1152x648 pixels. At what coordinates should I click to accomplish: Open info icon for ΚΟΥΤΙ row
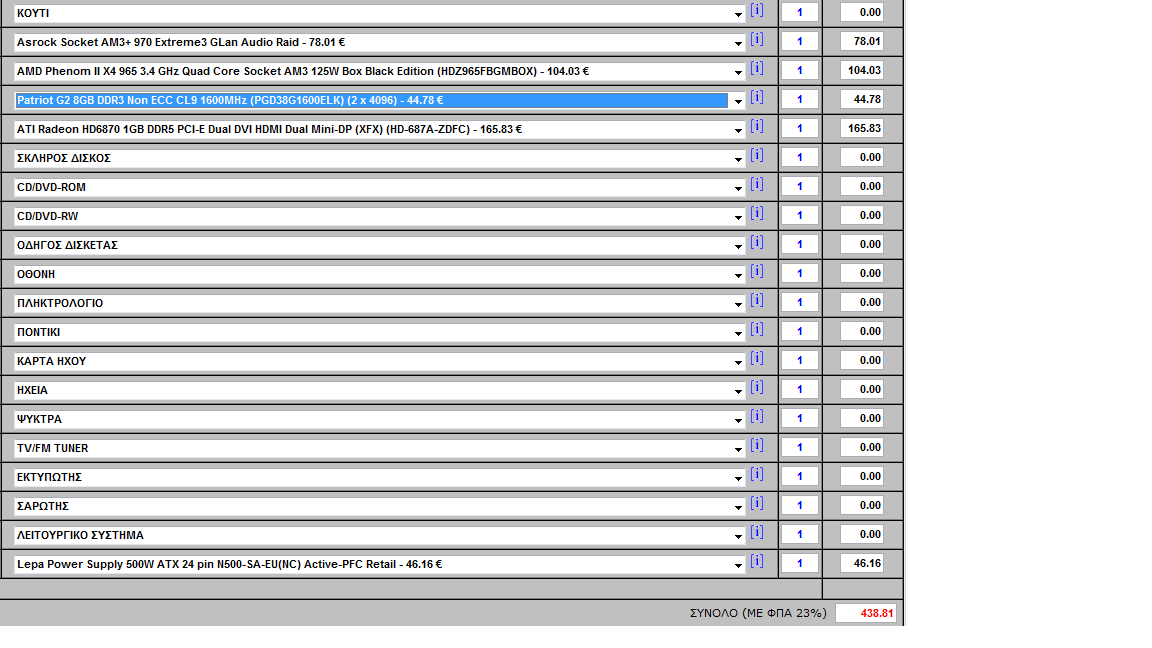click(x=757, y=10)
